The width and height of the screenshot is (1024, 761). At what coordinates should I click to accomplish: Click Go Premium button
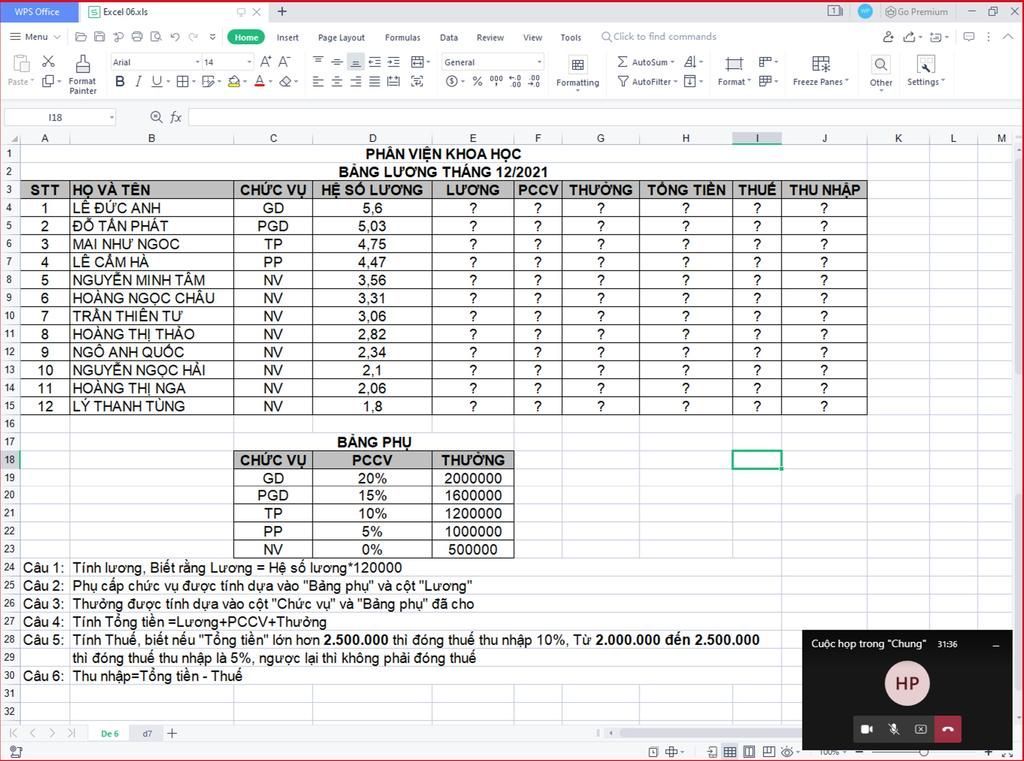(916, 11)
